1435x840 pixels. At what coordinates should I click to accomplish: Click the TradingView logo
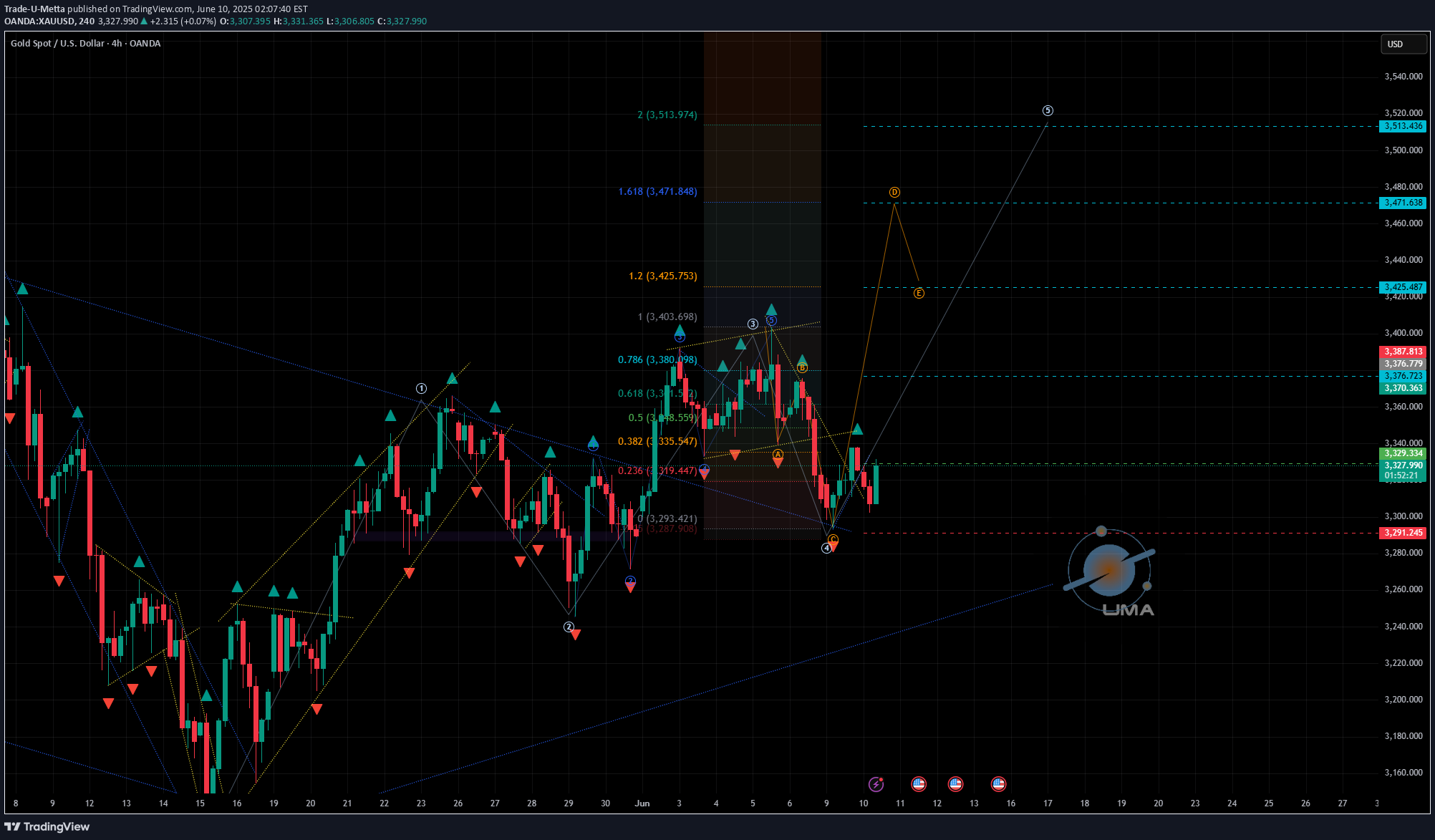(47, 826)
